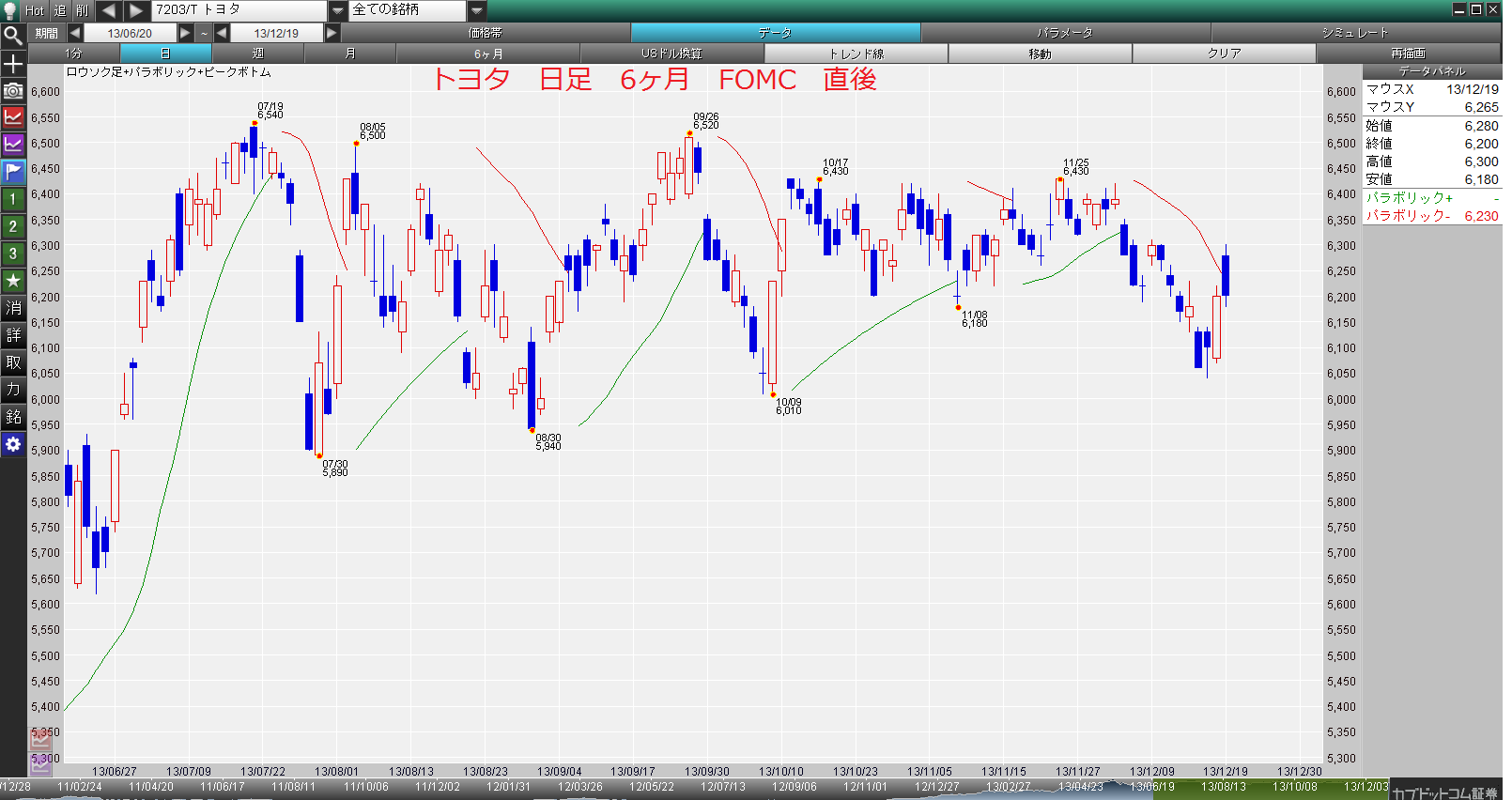Open the 7203/T トヨタ symbol dropdown
This screenshot has height=800, width=1512.
[x=338, y=10]
